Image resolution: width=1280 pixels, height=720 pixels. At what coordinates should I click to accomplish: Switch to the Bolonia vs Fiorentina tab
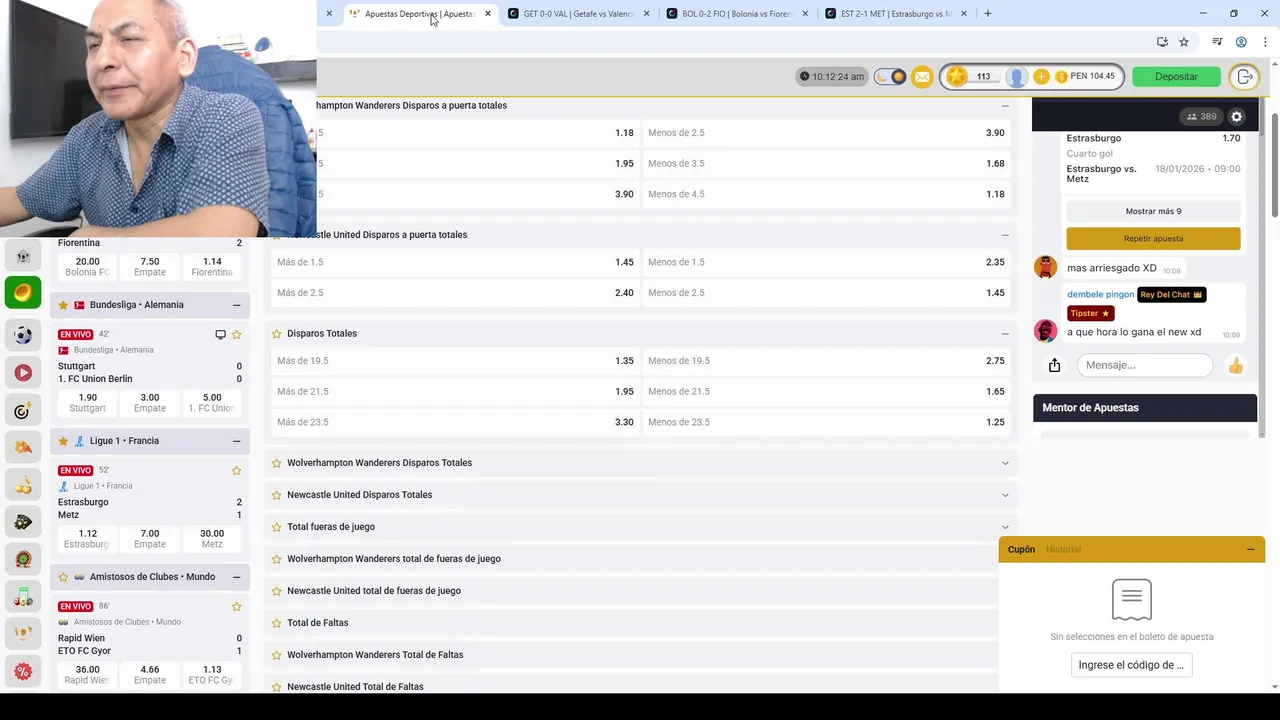coord(737,14)
